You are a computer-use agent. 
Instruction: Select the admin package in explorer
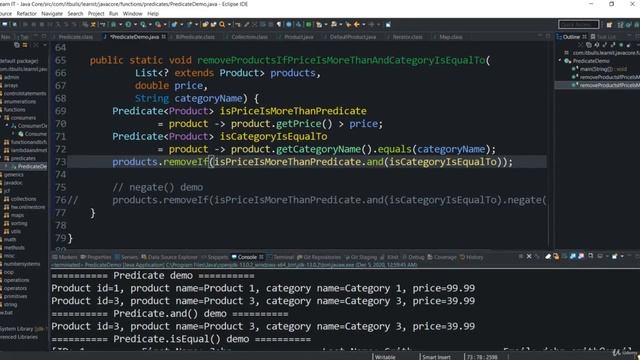click(x=11, y=77)
